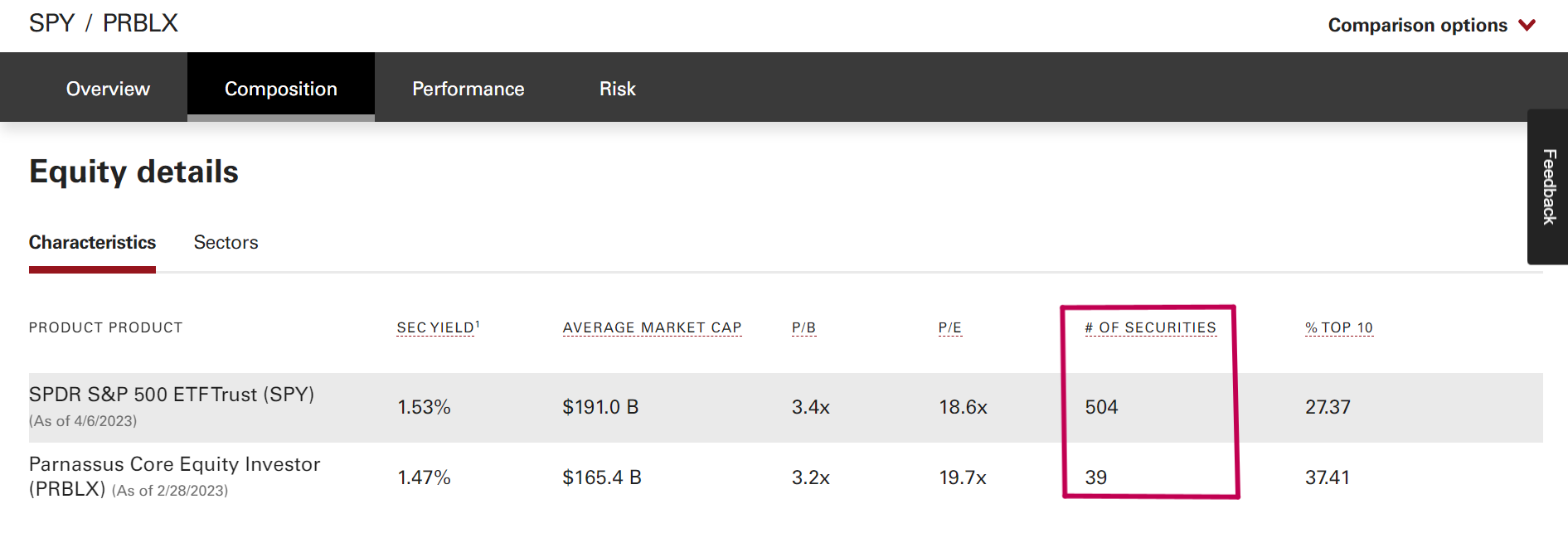This screenshot has width=1568, height=533.
Task: Click the % TOP 10 column header
Action: 1338,328
